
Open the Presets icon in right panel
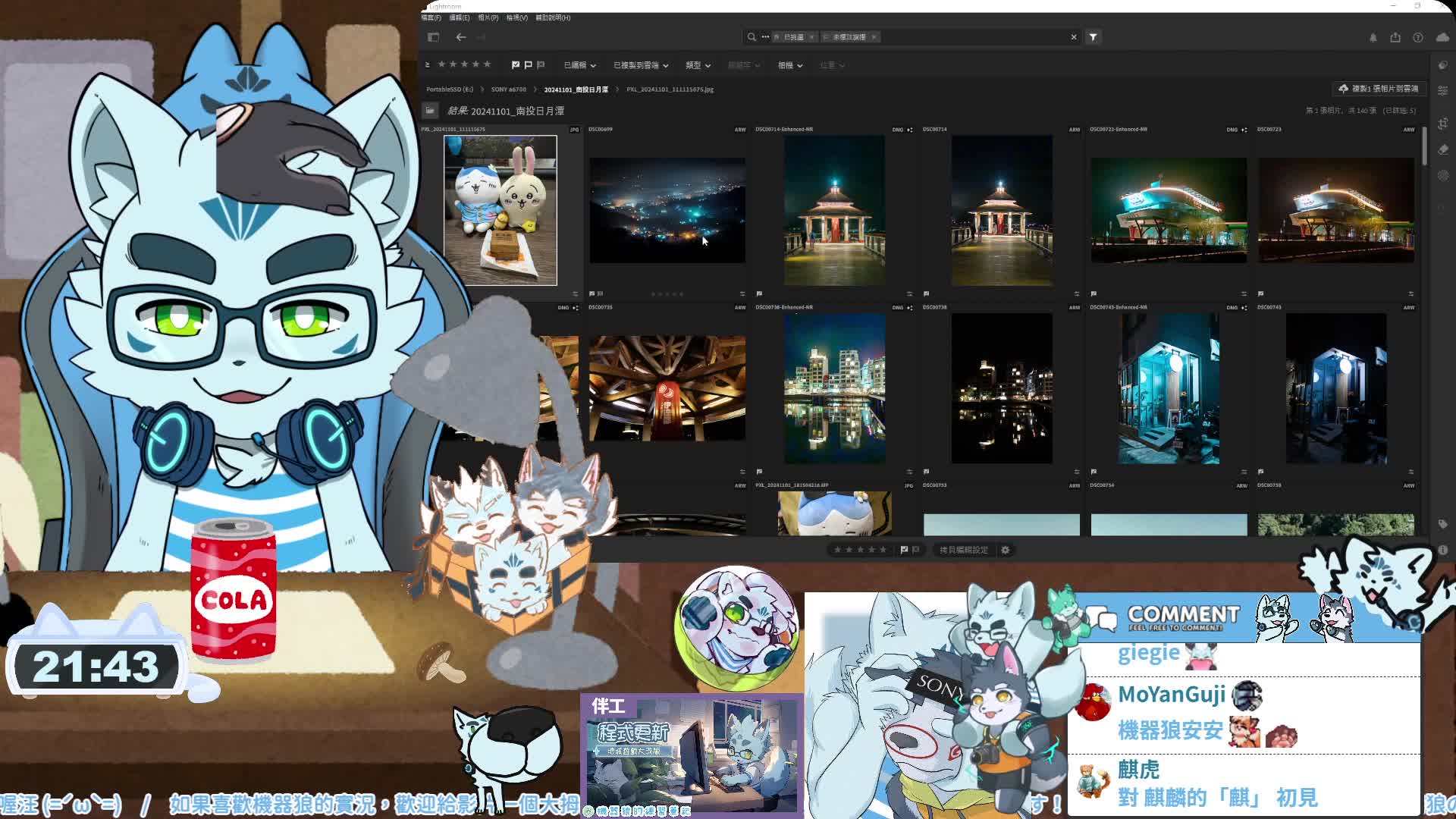pos(1442,65)
